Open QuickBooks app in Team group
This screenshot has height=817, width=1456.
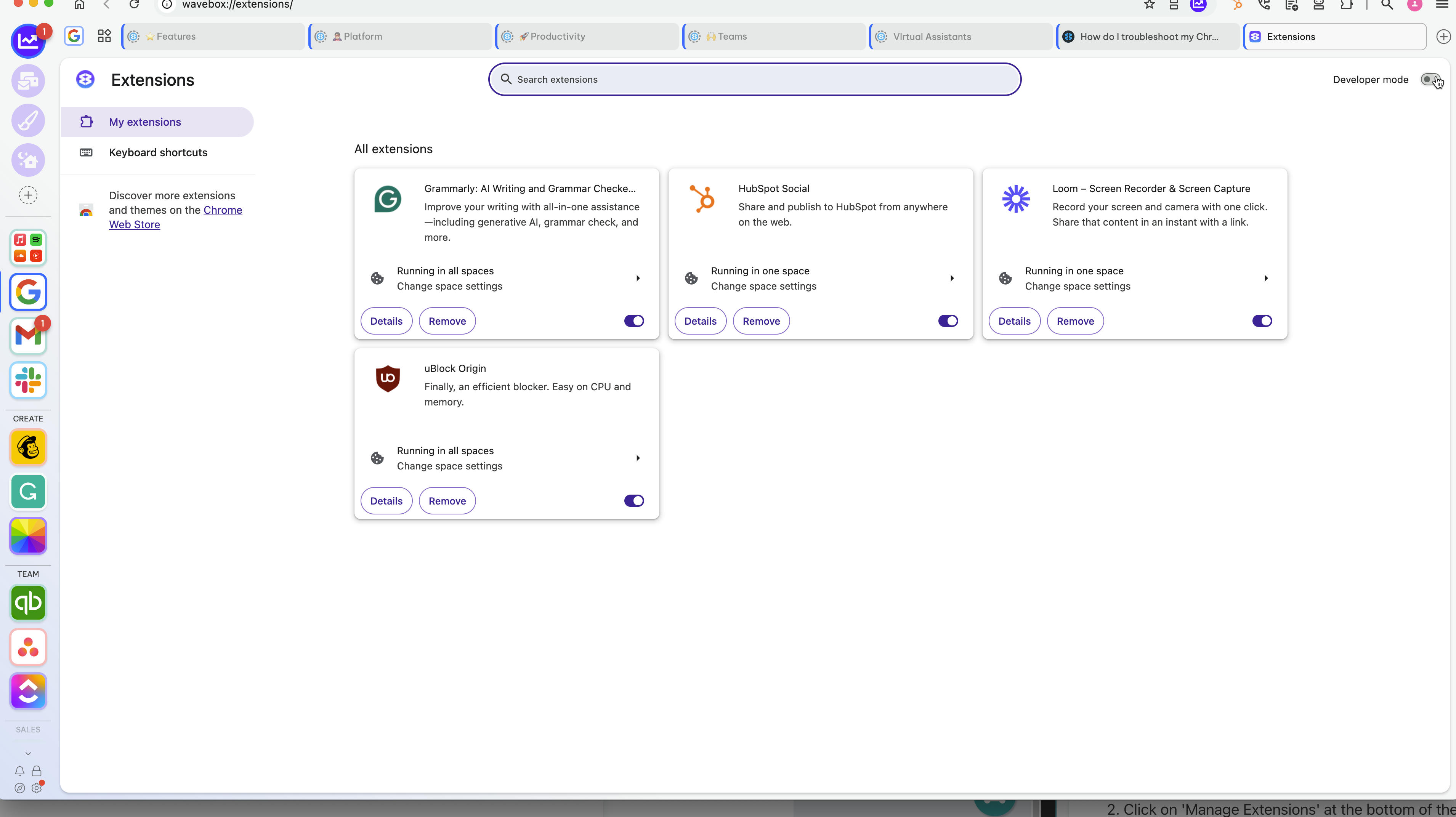click(x=28, y=603)
